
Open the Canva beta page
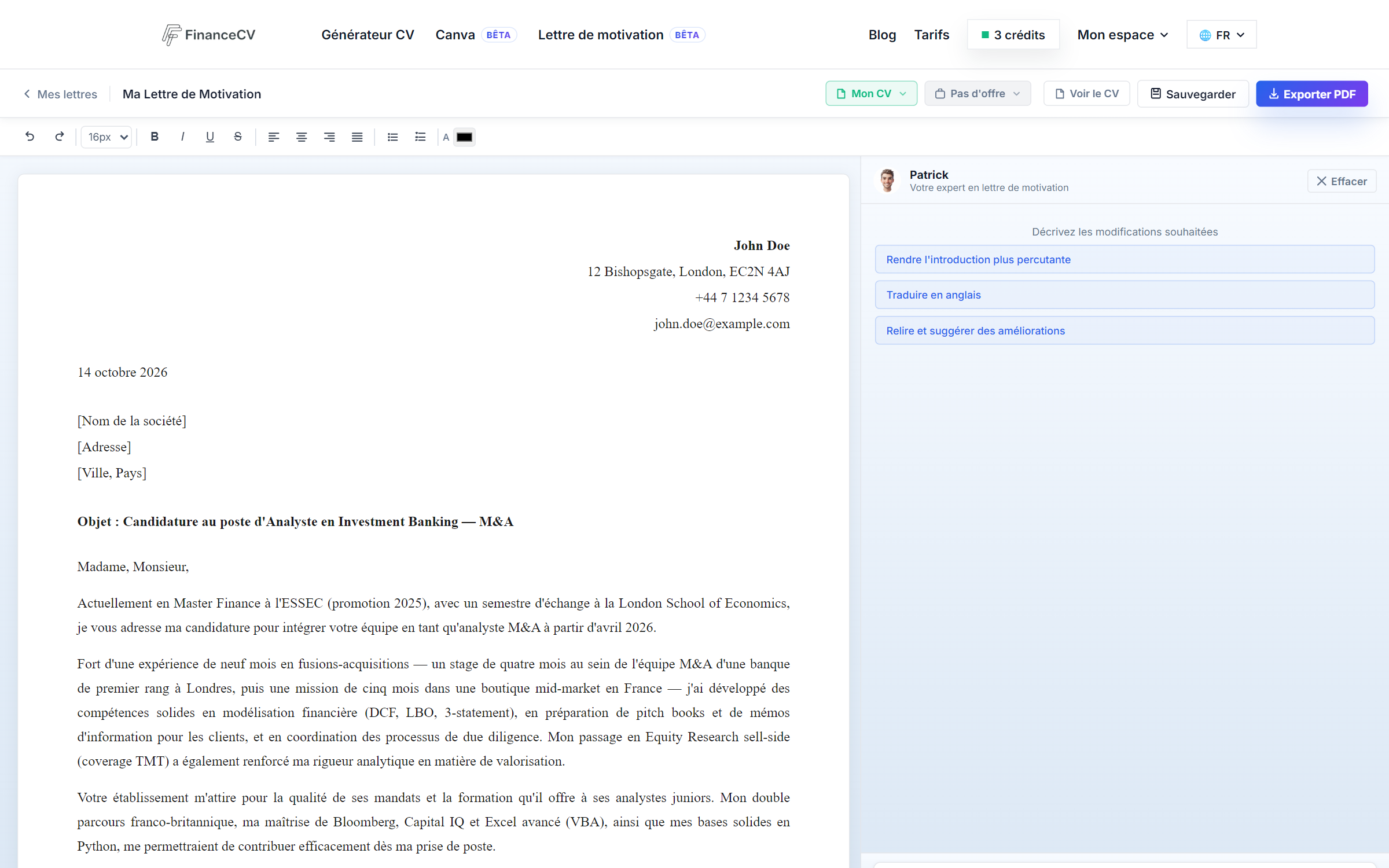pyautogui.click(x=476, y=35)
